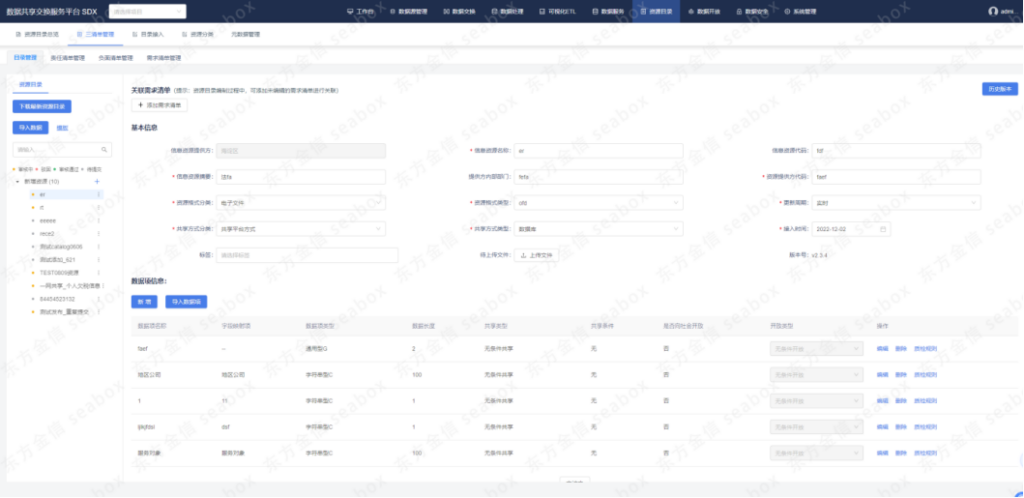
Task: Open 可视化ETL in top navigation
Action: click(x=558, y=11)
